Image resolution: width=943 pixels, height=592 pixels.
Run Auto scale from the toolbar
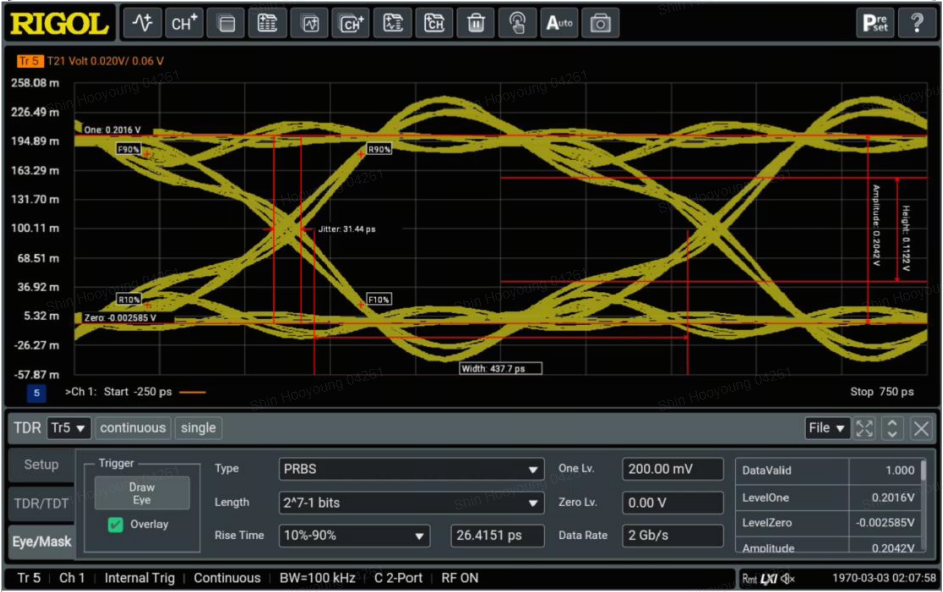pyautogui.click(x=559, y=23)
